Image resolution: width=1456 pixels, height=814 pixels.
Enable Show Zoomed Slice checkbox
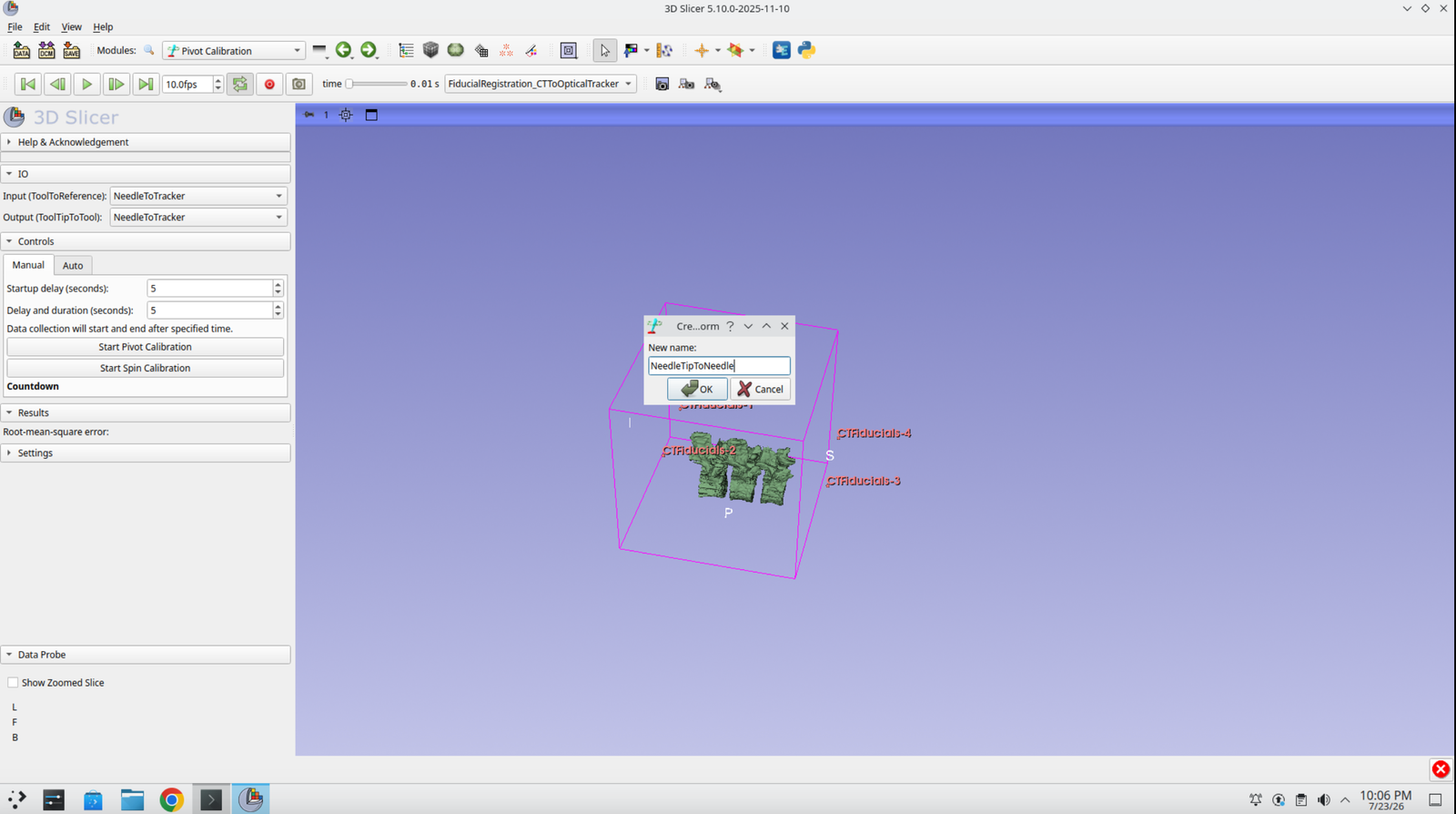[13, 682]
